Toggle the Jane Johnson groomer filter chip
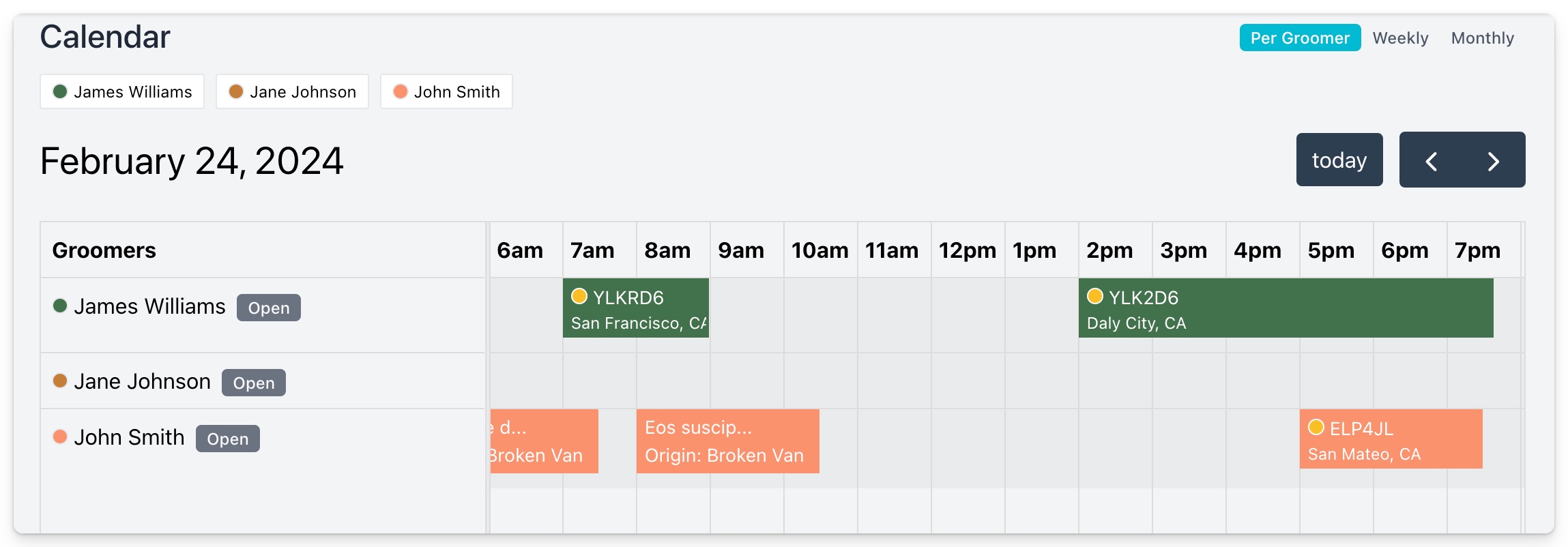 (x=292, y=91)
